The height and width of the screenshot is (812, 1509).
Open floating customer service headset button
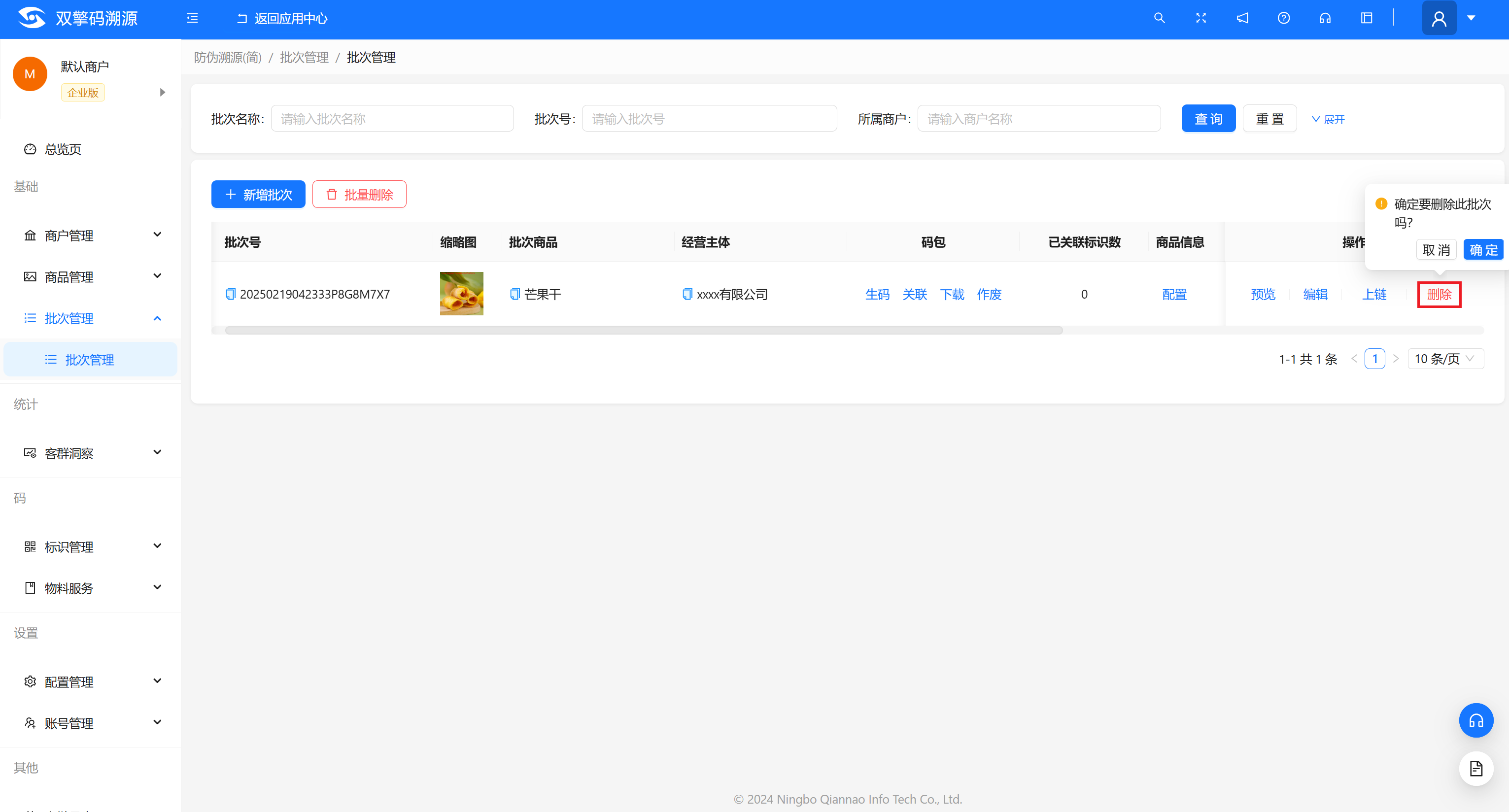tap(1475, 720)
